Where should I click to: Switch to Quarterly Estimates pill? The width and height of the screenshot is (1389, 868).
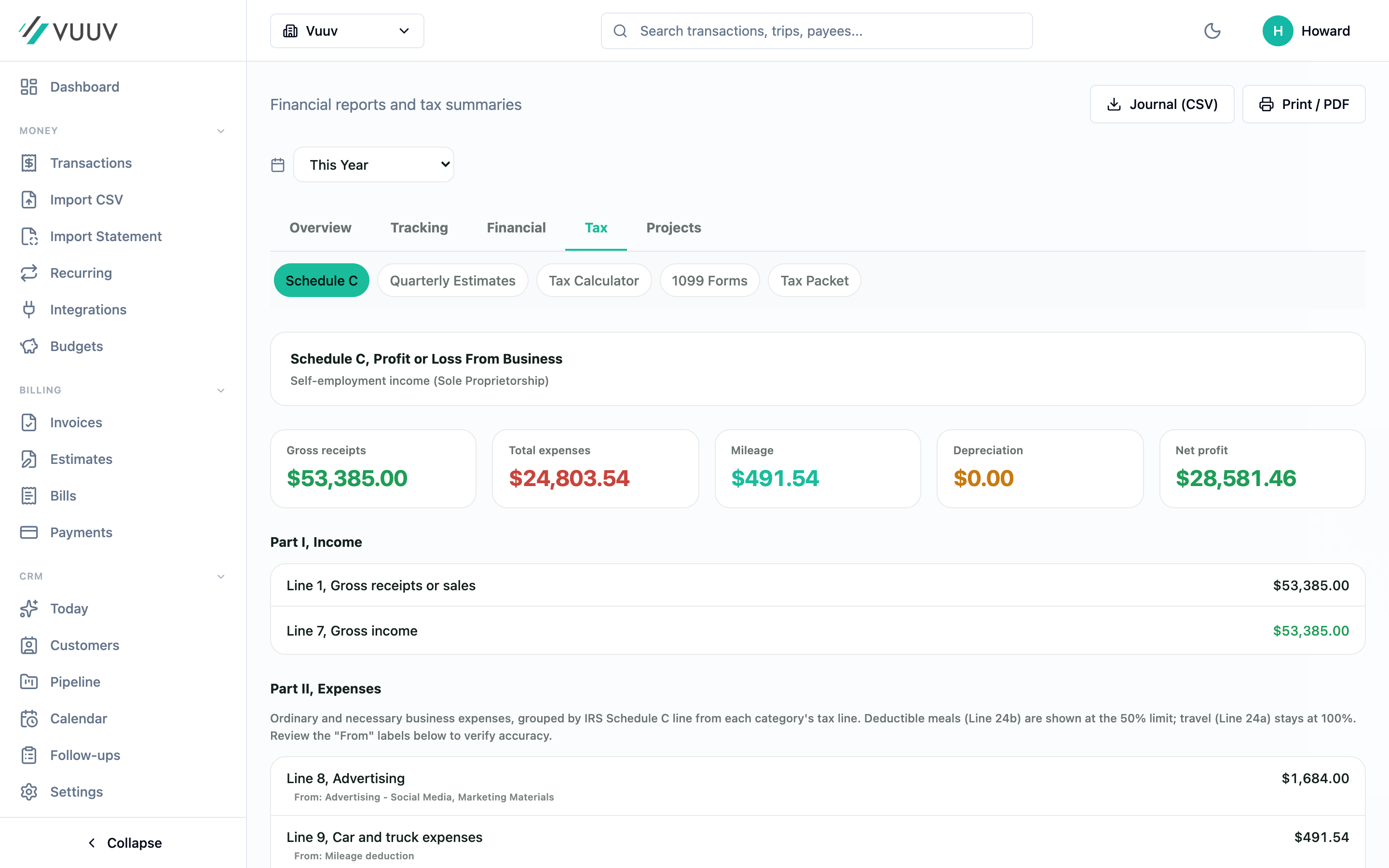click(x=452, y=280)
